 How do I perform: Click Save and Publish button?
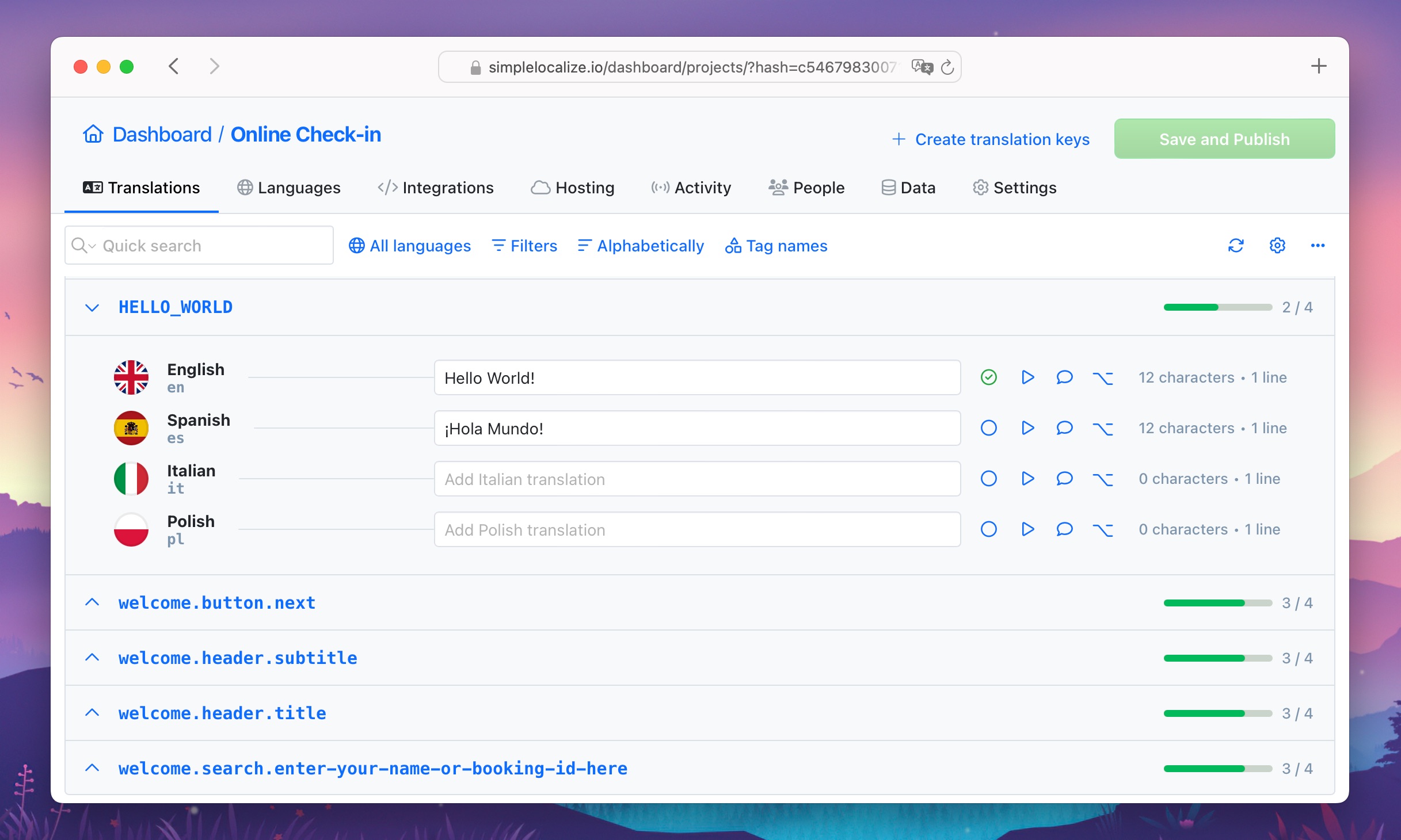click(x=1224, y=139)
